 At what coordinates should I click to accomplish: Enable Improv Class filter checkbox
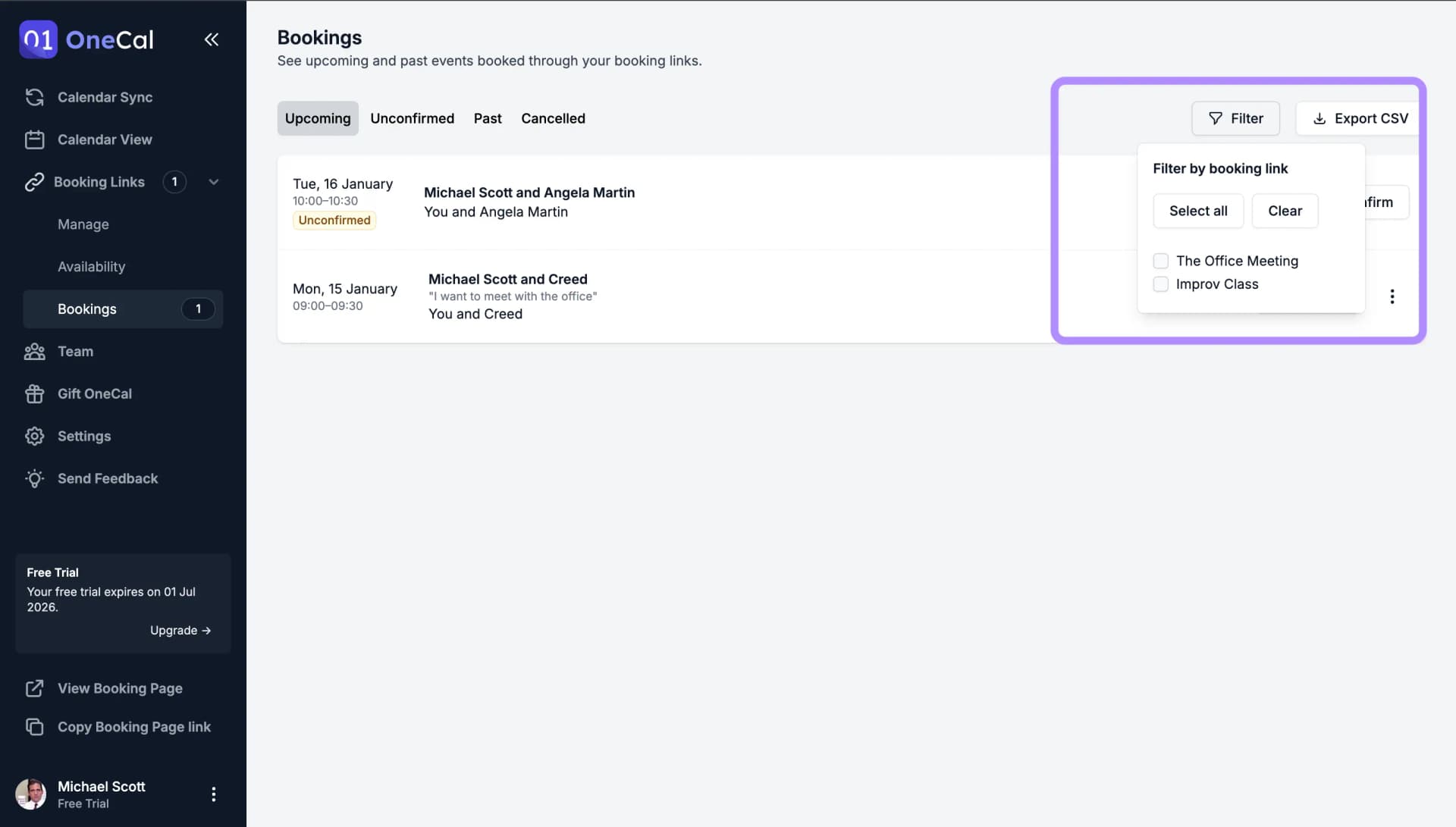(x=1161, y=284)
